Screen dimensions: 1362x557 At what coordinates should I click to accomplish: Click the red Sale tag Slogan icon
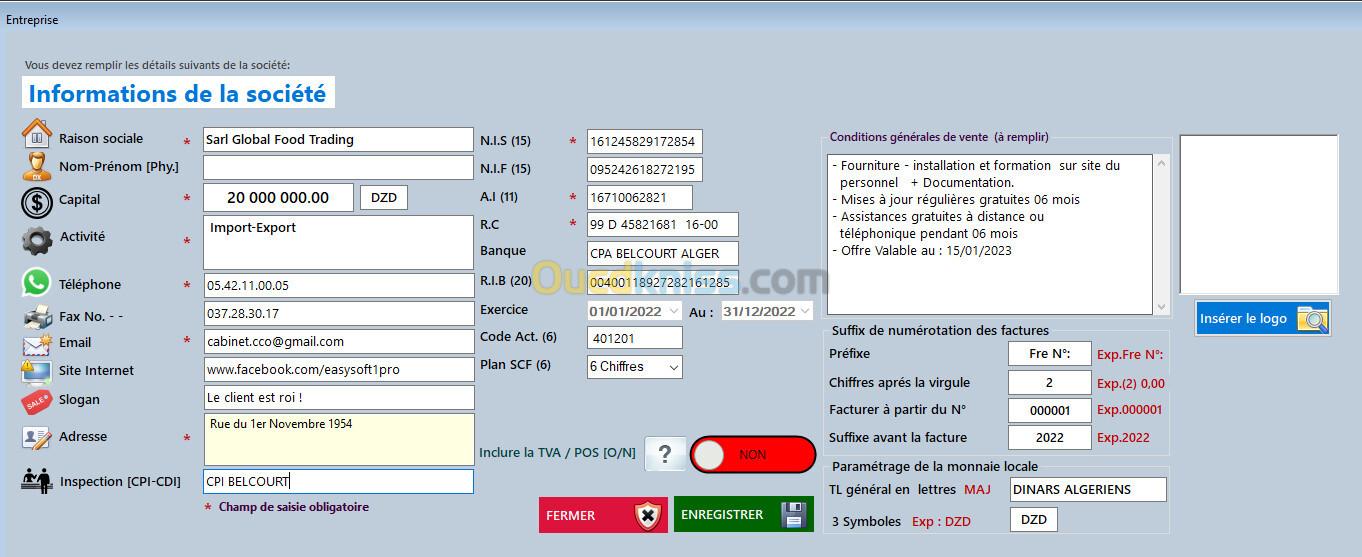[x=37, y=401]
